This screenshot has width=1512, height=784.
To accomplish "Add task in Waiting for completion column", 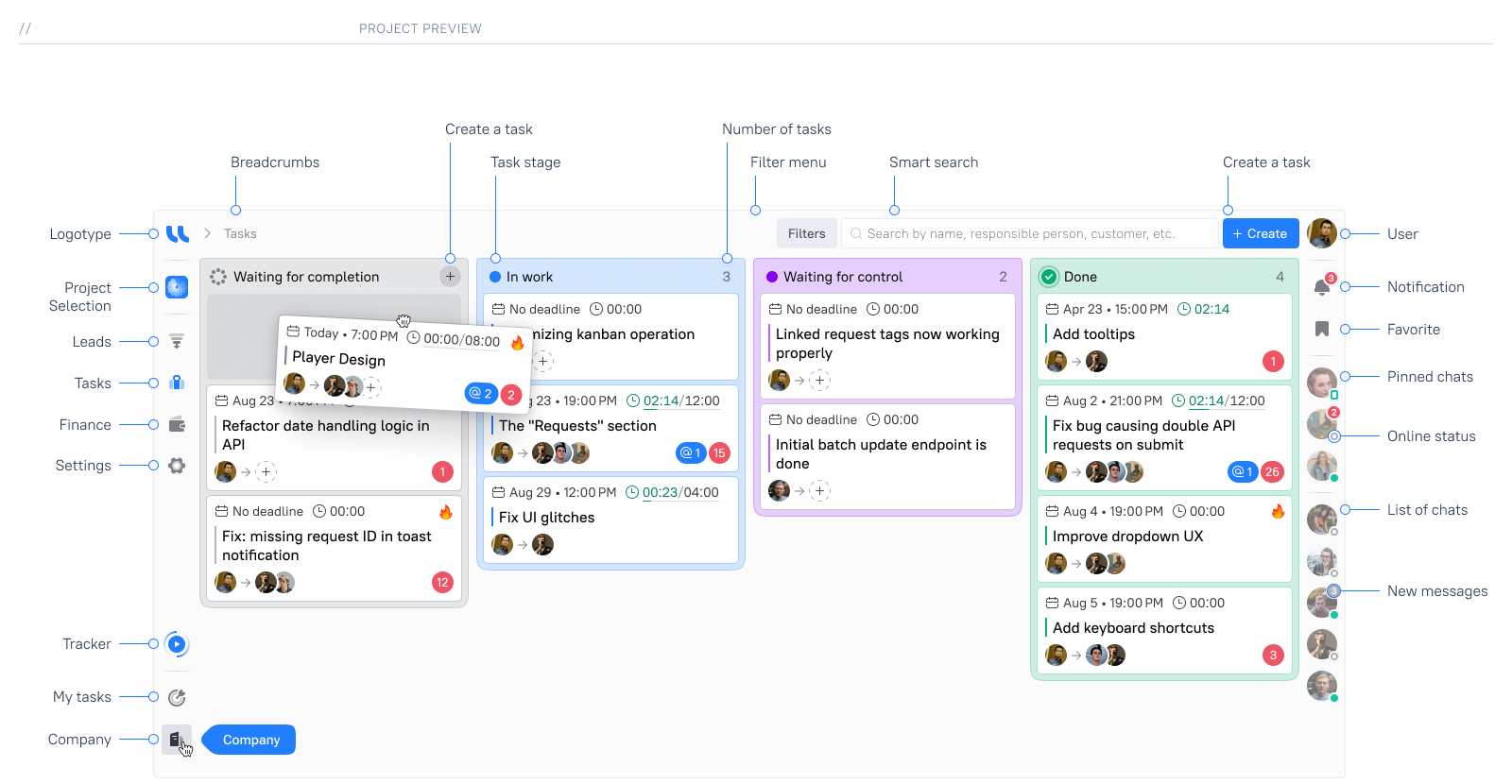I will click(x=450, y=277).
